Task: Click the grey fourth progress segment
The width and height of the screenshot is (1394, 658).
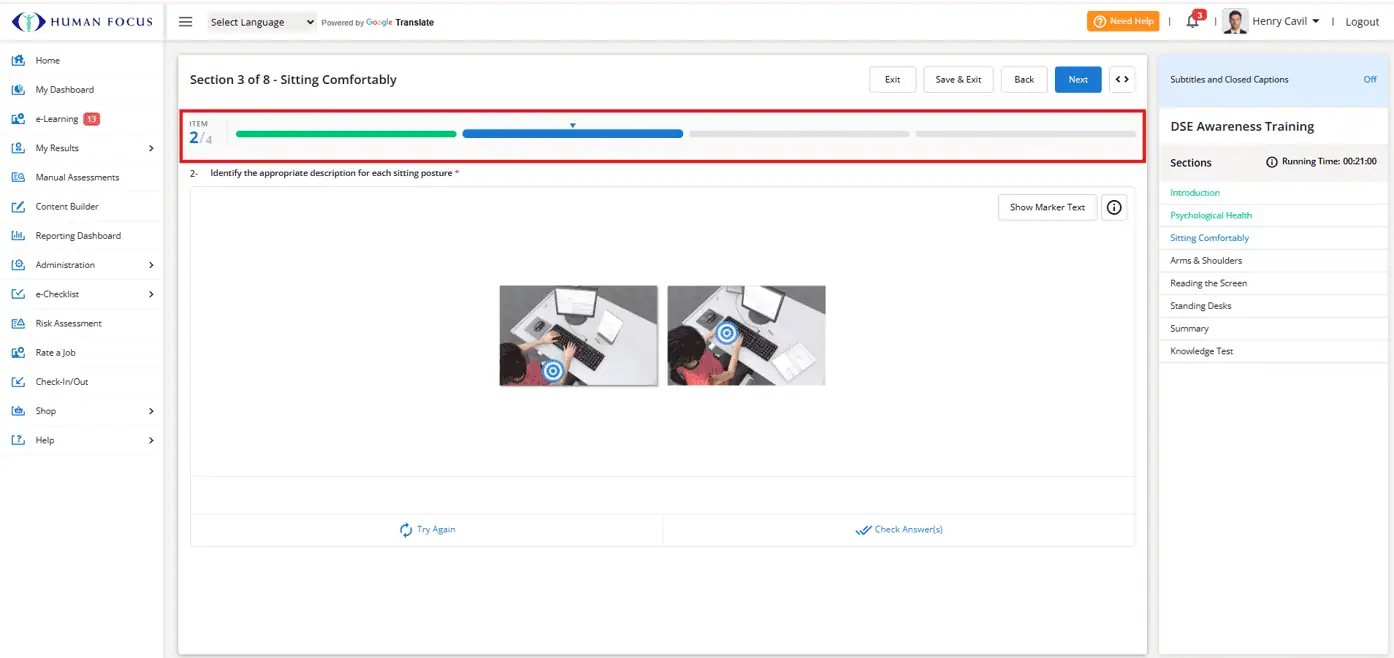Action: tap(1025, 134)
